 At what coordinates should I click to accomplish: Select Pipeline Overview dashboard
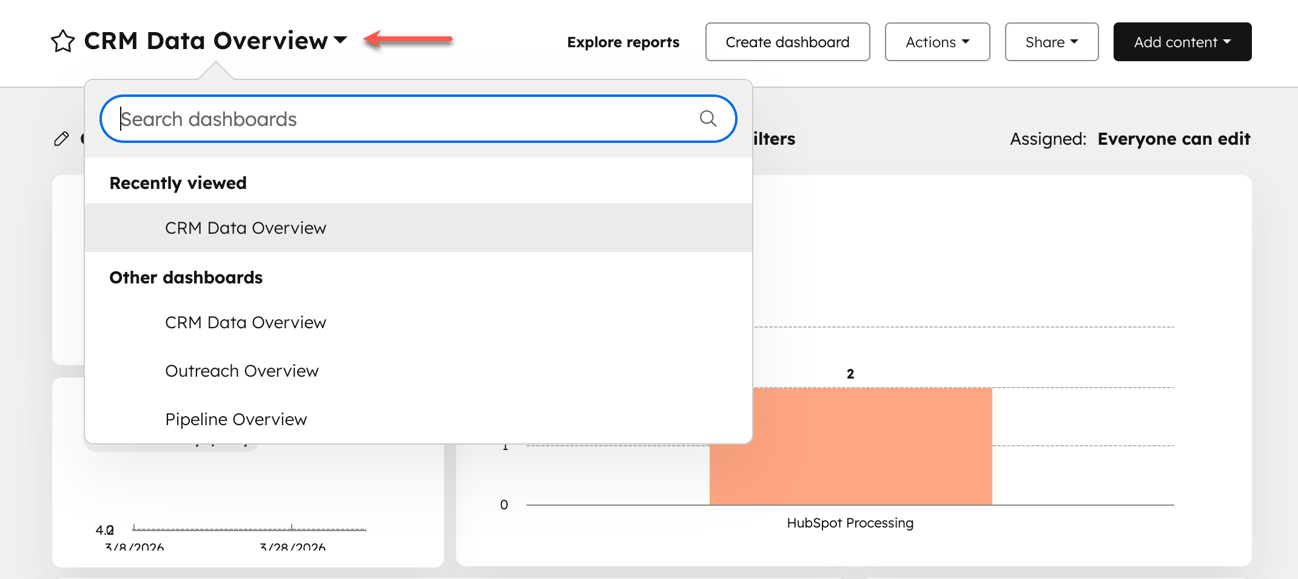pyautogui.click(x=418, y=419)
